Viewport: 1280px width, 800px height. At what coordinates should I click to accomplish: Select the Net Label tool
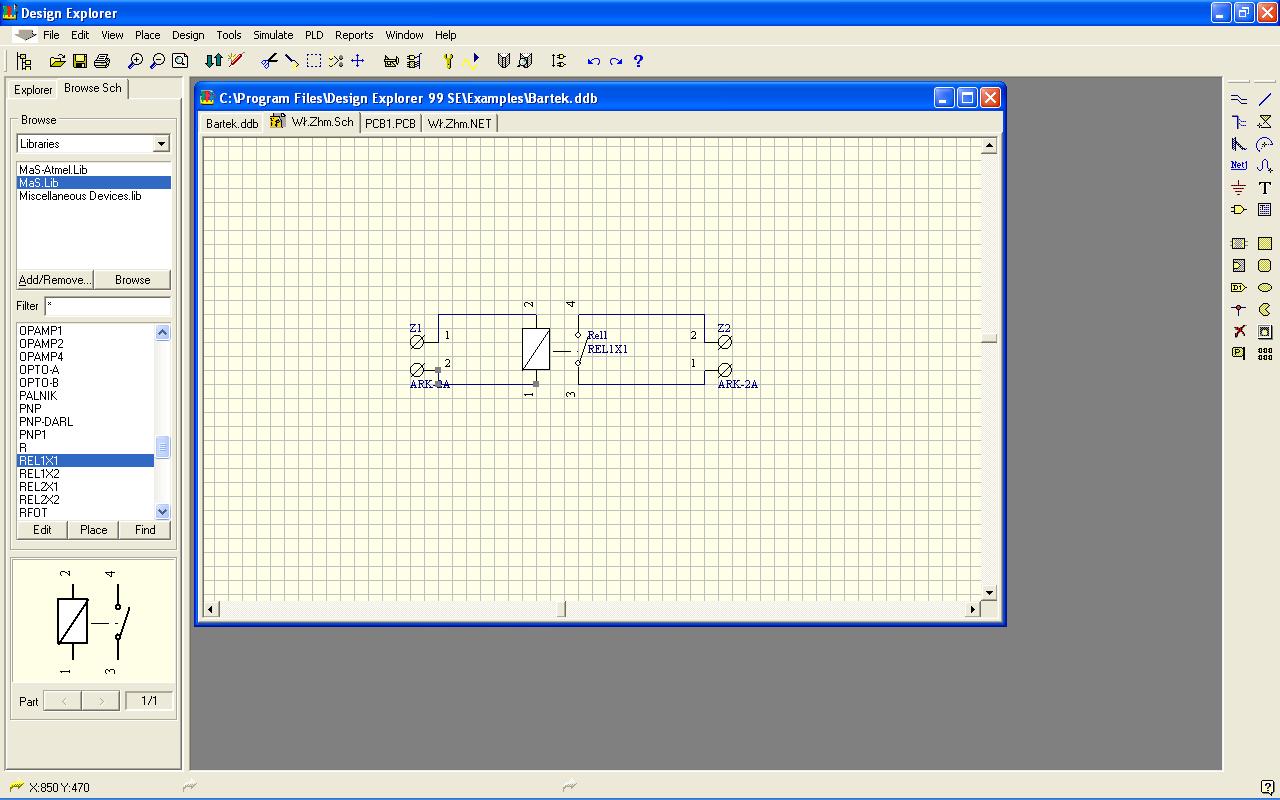tap(1239, 166)
